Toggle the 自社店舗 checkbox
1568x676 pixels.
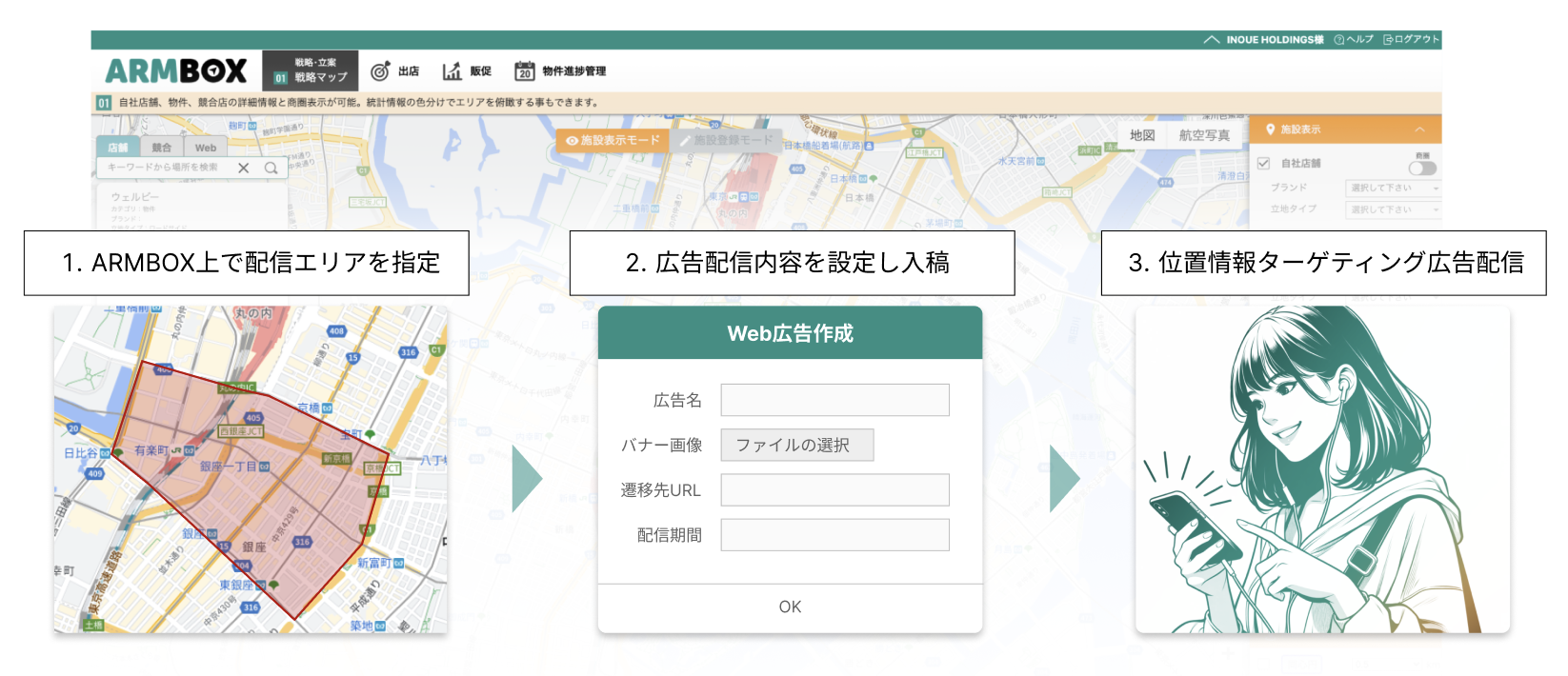click(1263, 164)
